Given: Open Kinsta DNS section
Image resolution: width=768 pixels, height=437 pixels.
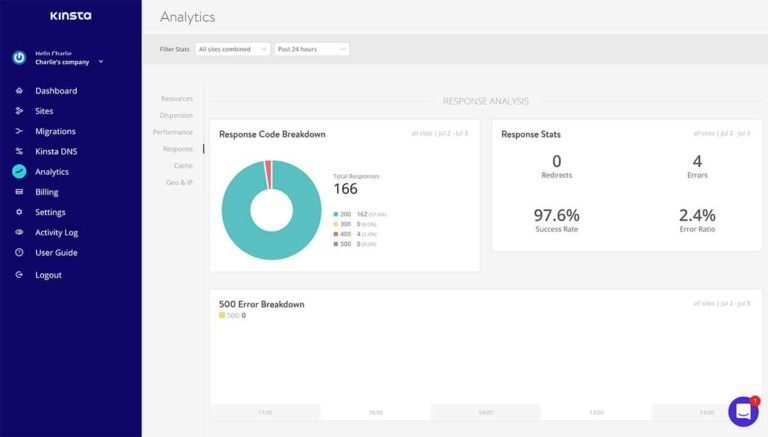Looking at the screenshot, I should [x=56, y=151].
